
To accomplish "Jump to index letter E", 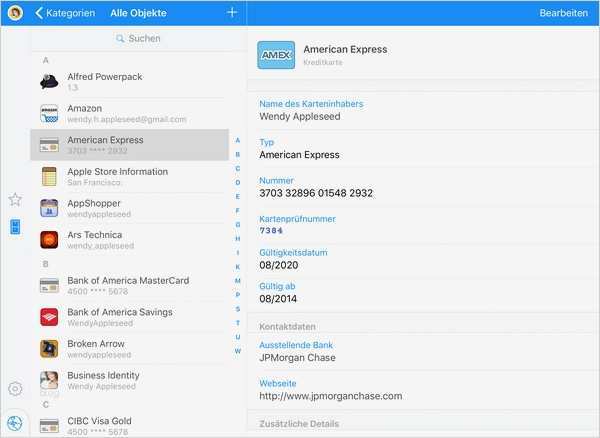I will pyautogui.click(x=238, y=197).
